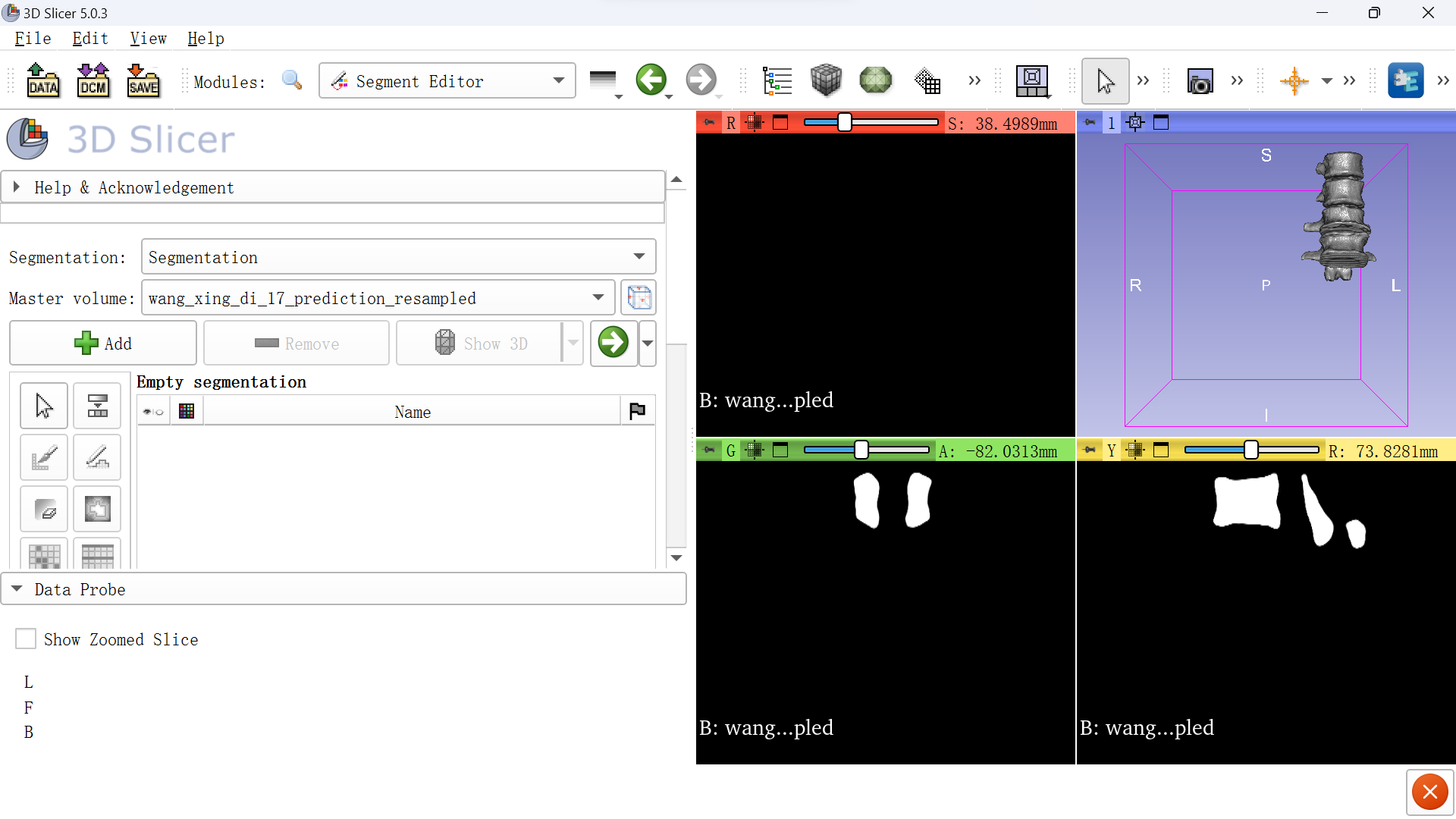Click the Add segment button
The image size is (1456, 819).
(x=103, y=343)
